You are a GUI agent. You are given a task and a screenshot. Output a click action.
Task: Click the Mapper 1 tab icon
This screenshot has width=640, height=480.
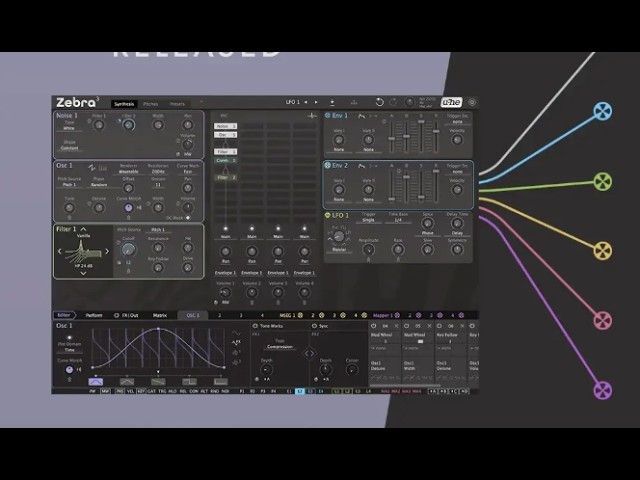point(397,315)
